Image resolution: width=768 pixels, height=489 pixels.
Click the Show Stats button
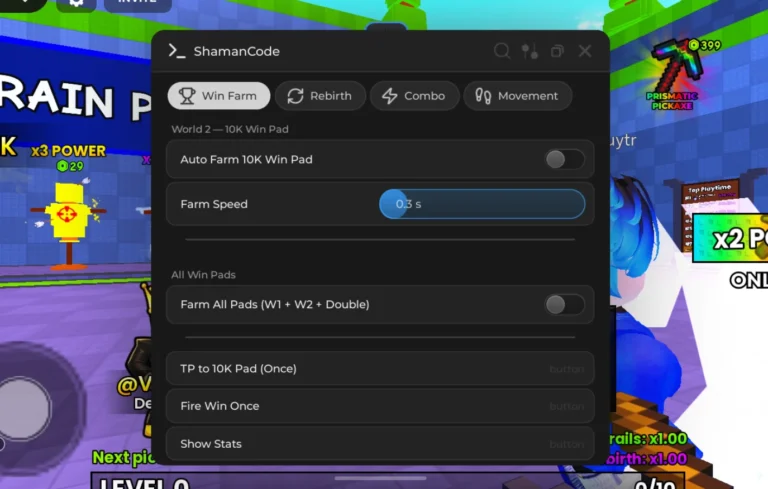point(380,443)
